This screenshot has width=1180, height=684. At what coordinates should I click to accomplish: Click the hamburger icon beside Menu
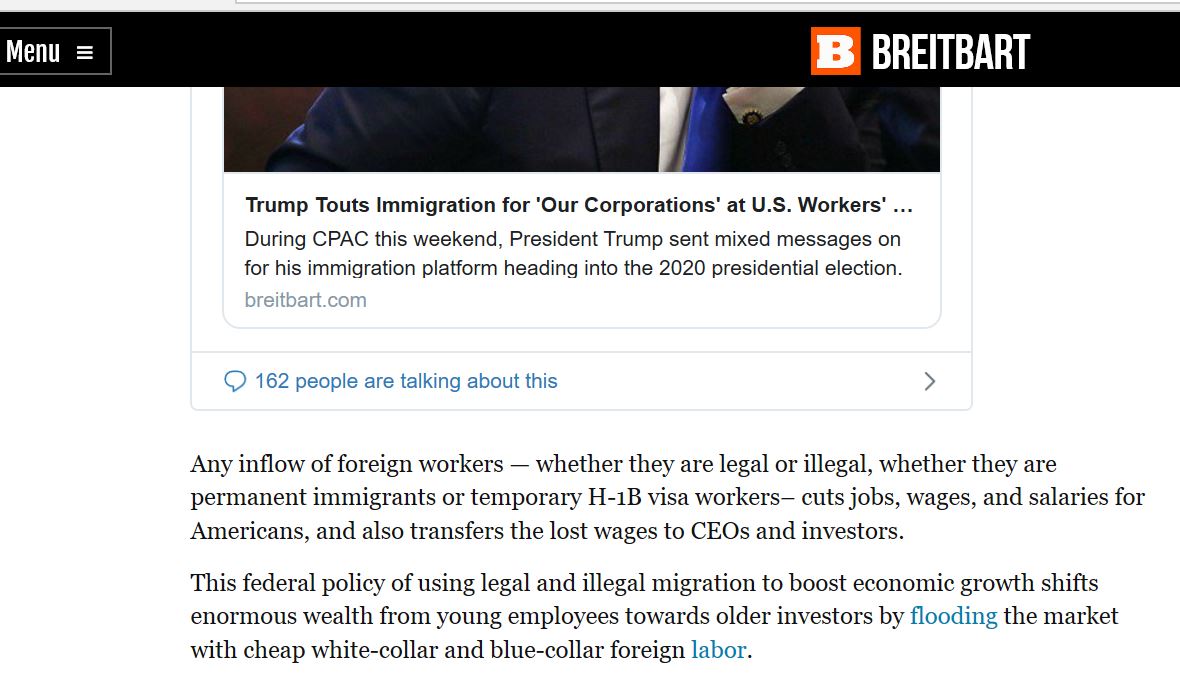tap(85, 52)
